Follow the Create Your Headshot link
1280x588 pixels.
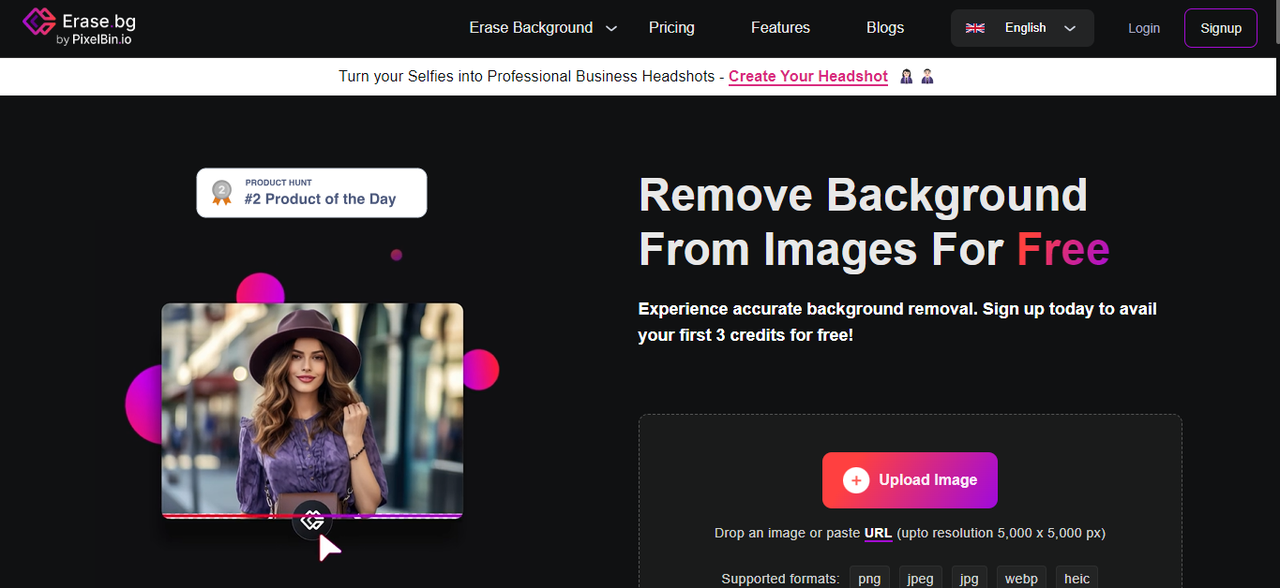[808, 77]
